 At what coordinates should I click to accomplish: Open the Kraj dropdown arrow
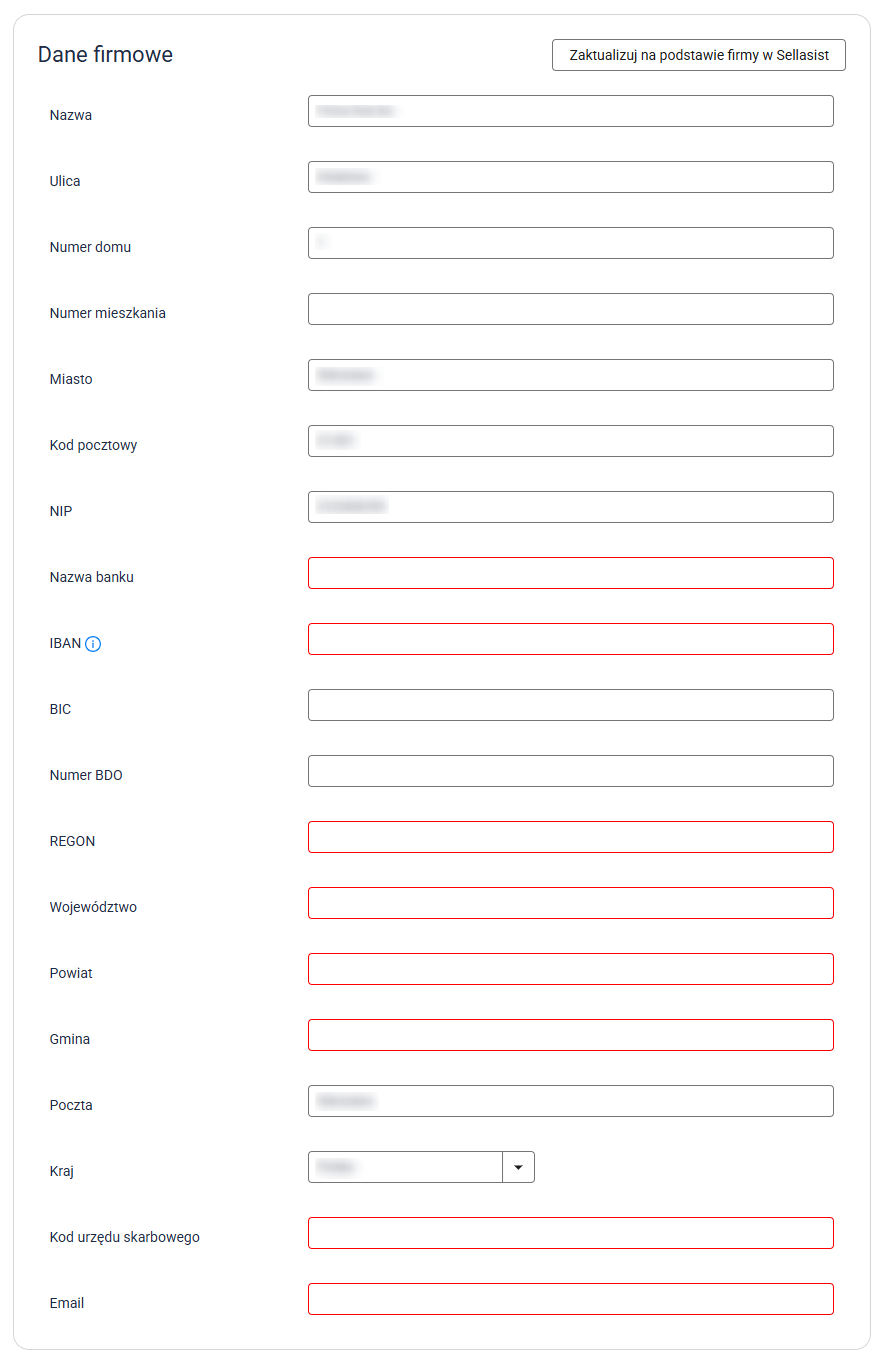(x=518, y=1167)
